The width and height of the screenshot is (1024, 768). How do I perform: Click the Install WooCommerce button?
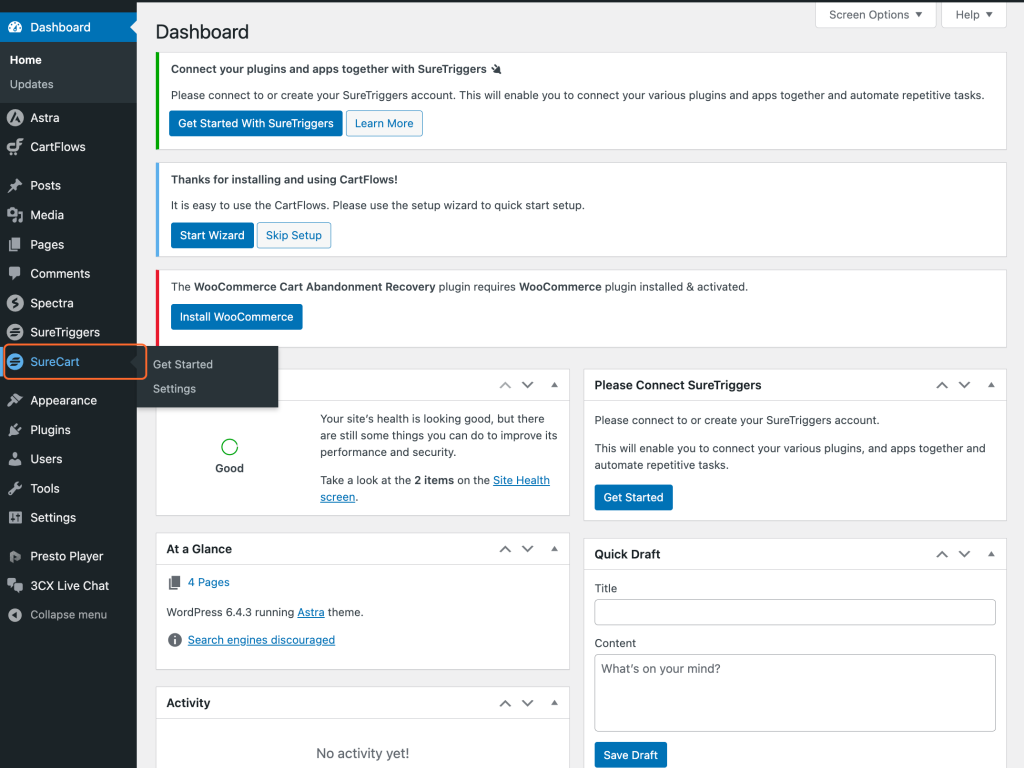[236, 317]
